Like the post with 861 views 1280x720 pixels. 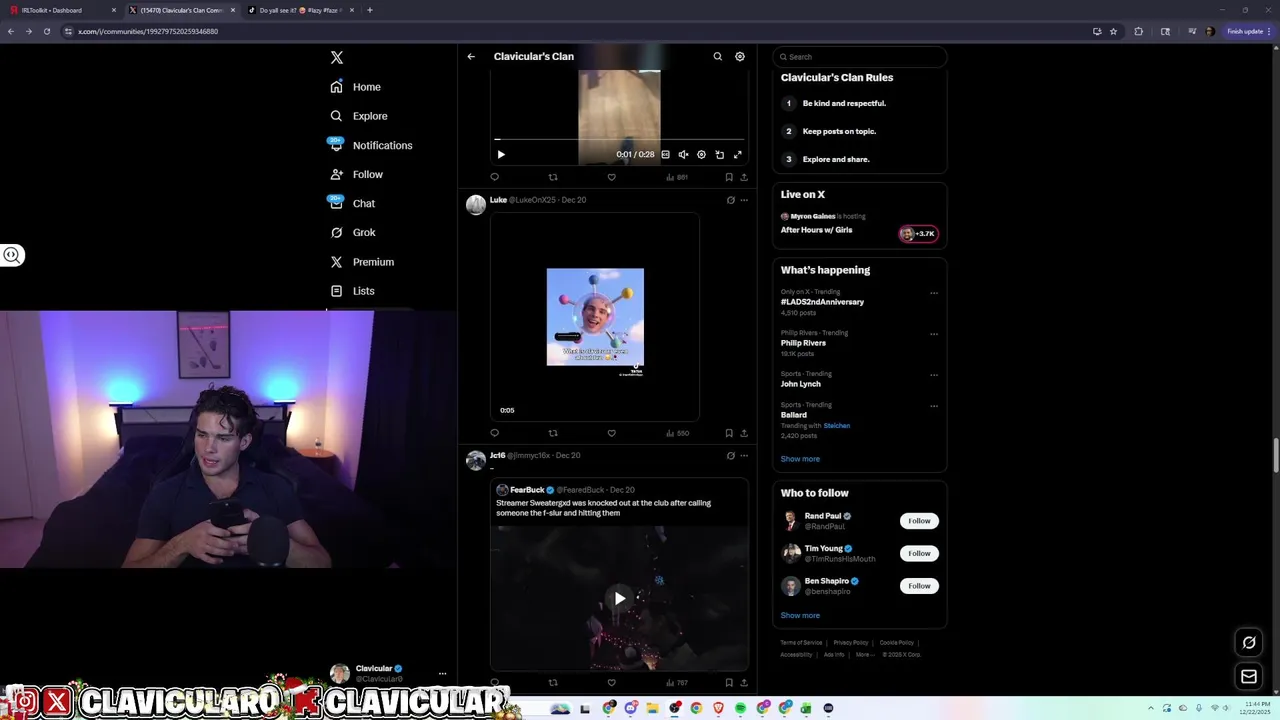tap(612, 177)
